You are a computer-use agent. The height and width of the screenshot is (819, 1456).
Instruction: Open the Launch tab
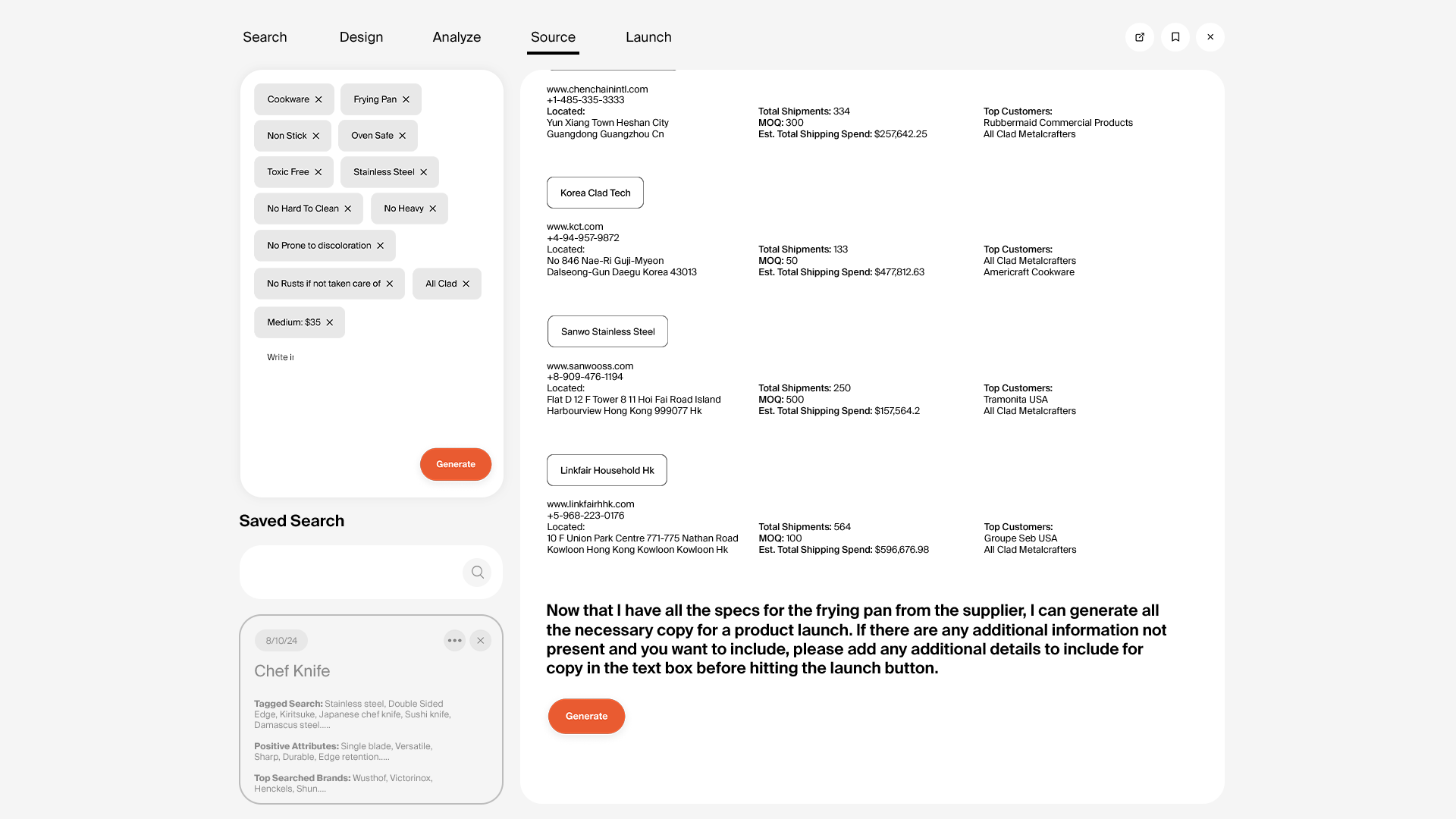[648, 37]
